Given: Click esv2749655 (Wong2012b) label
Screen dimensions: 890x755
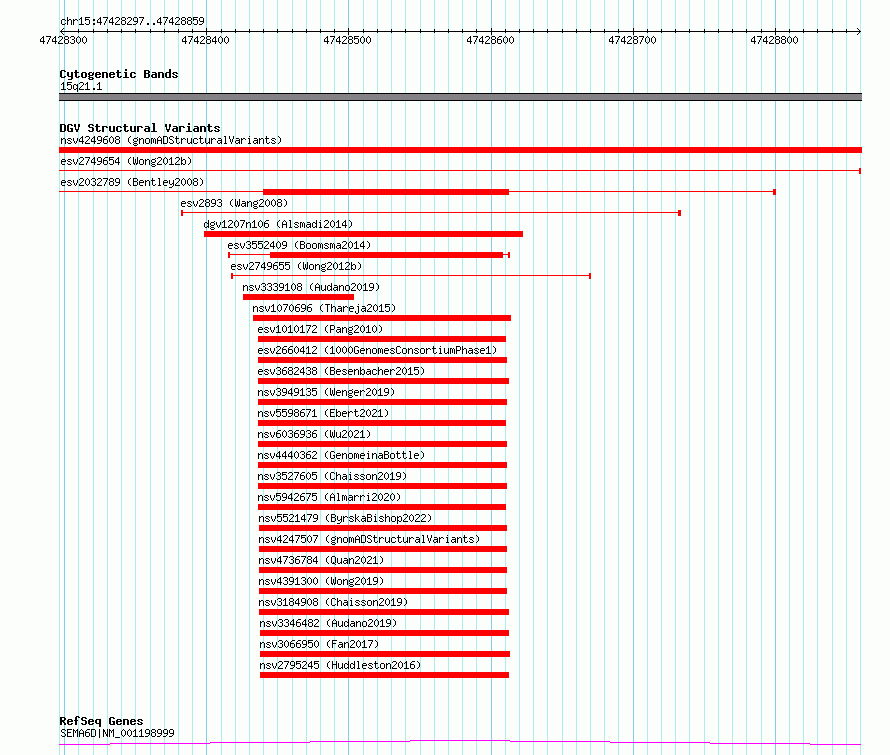Looking at the screenshot, I should pos(296,266).
